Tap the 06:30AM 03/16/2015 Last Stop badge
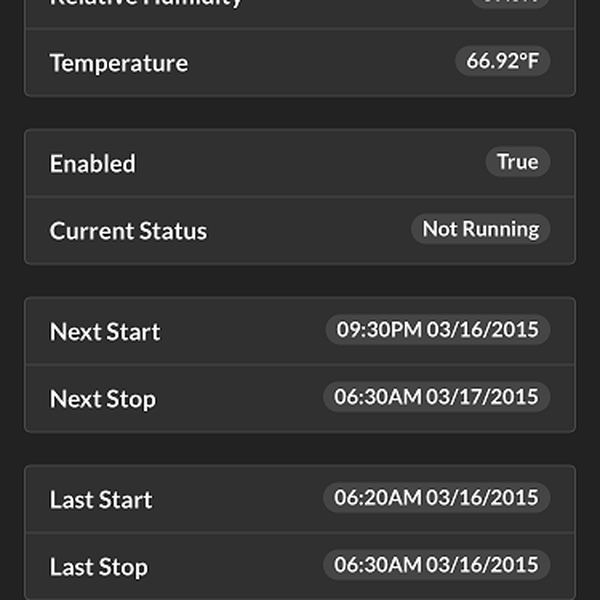600x600 pixels. (436, 565)
